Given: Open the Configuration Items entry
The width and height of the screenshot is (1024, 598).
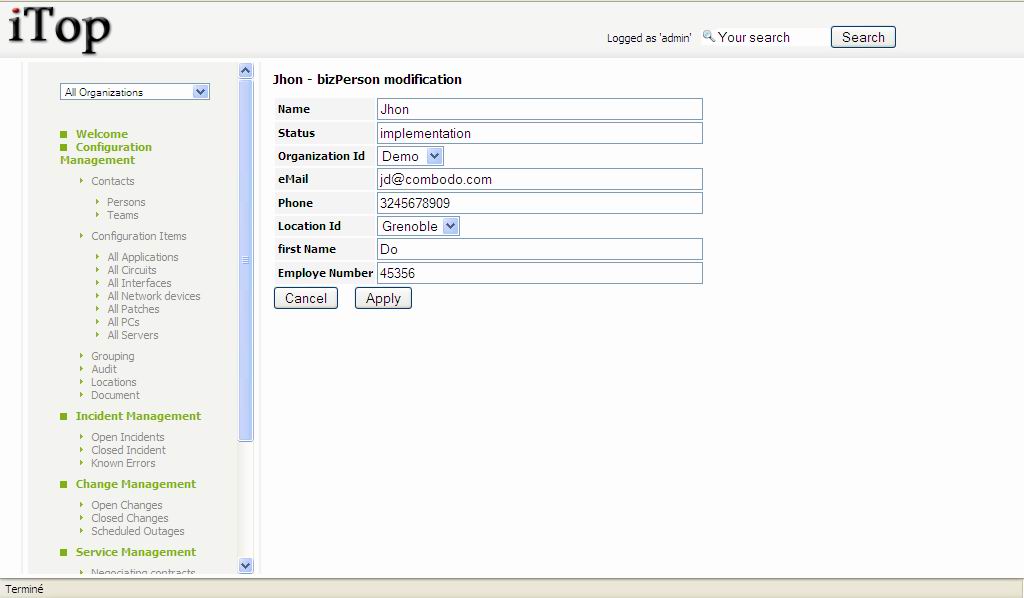Looking at the screenshot, I should coord(138,236).
